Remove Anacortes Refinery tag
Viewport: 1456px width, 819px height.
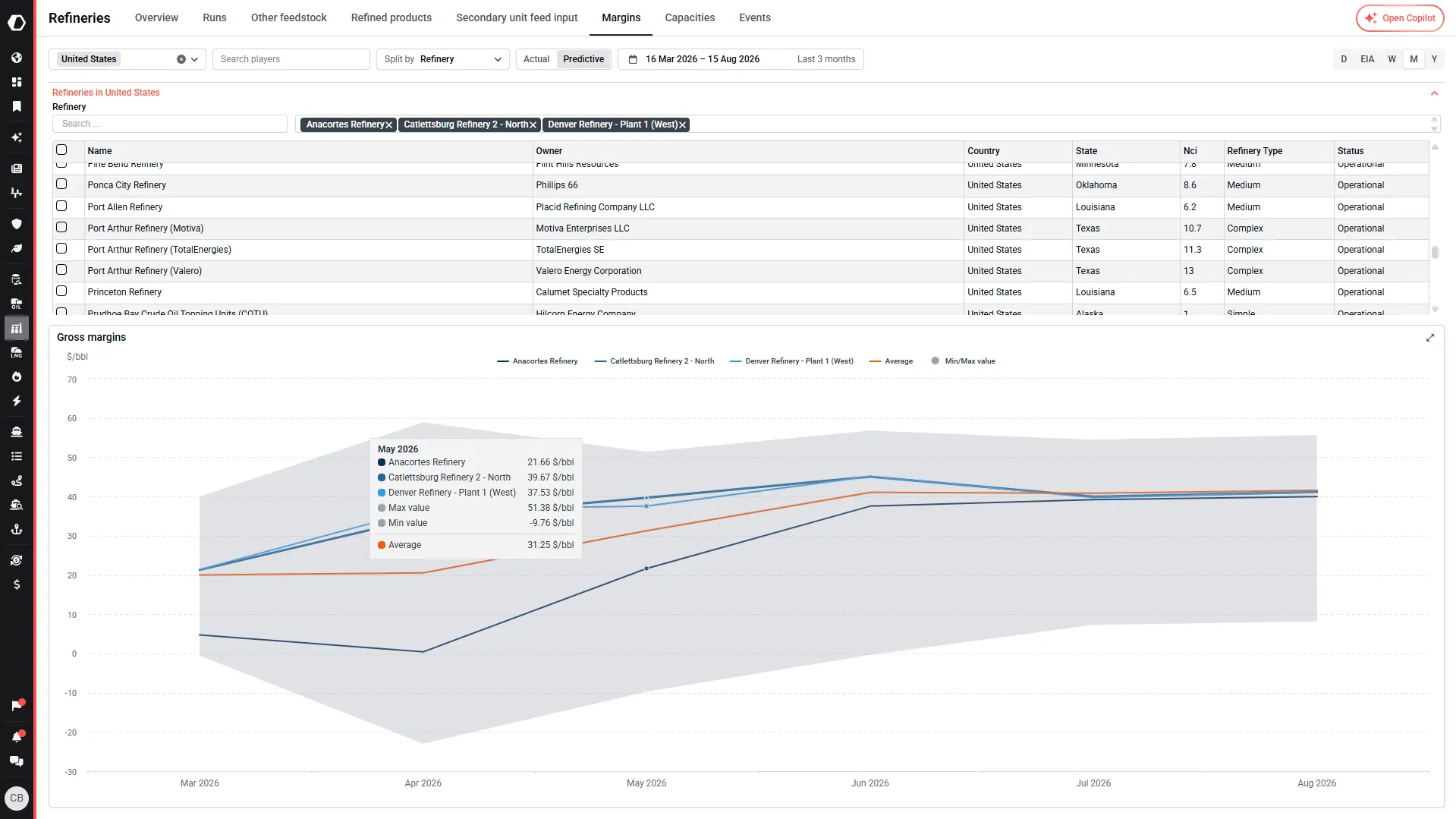click(389, 125)
